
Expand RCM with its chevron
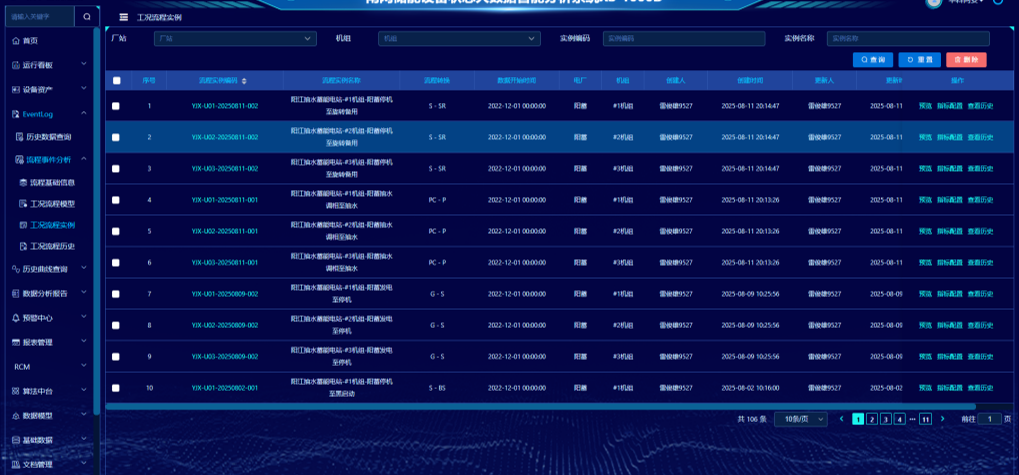coord(84,366)
